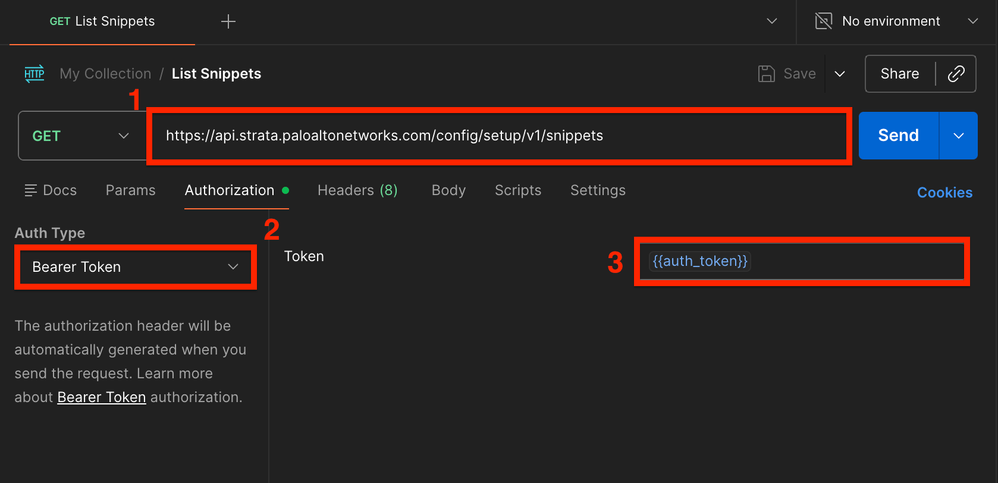Expand the tab overflow chevron at top
Viewport: 998px width, 483px height.
[771, 22]
